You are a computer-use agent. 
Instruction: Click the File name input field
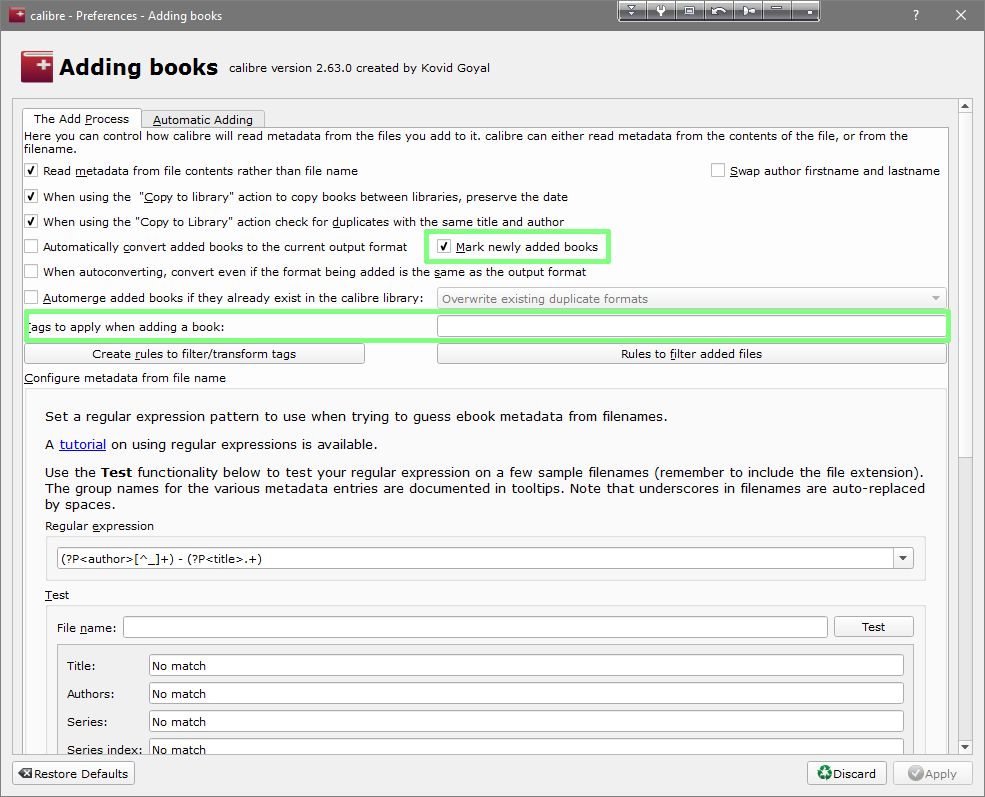(x=475, y=627)
